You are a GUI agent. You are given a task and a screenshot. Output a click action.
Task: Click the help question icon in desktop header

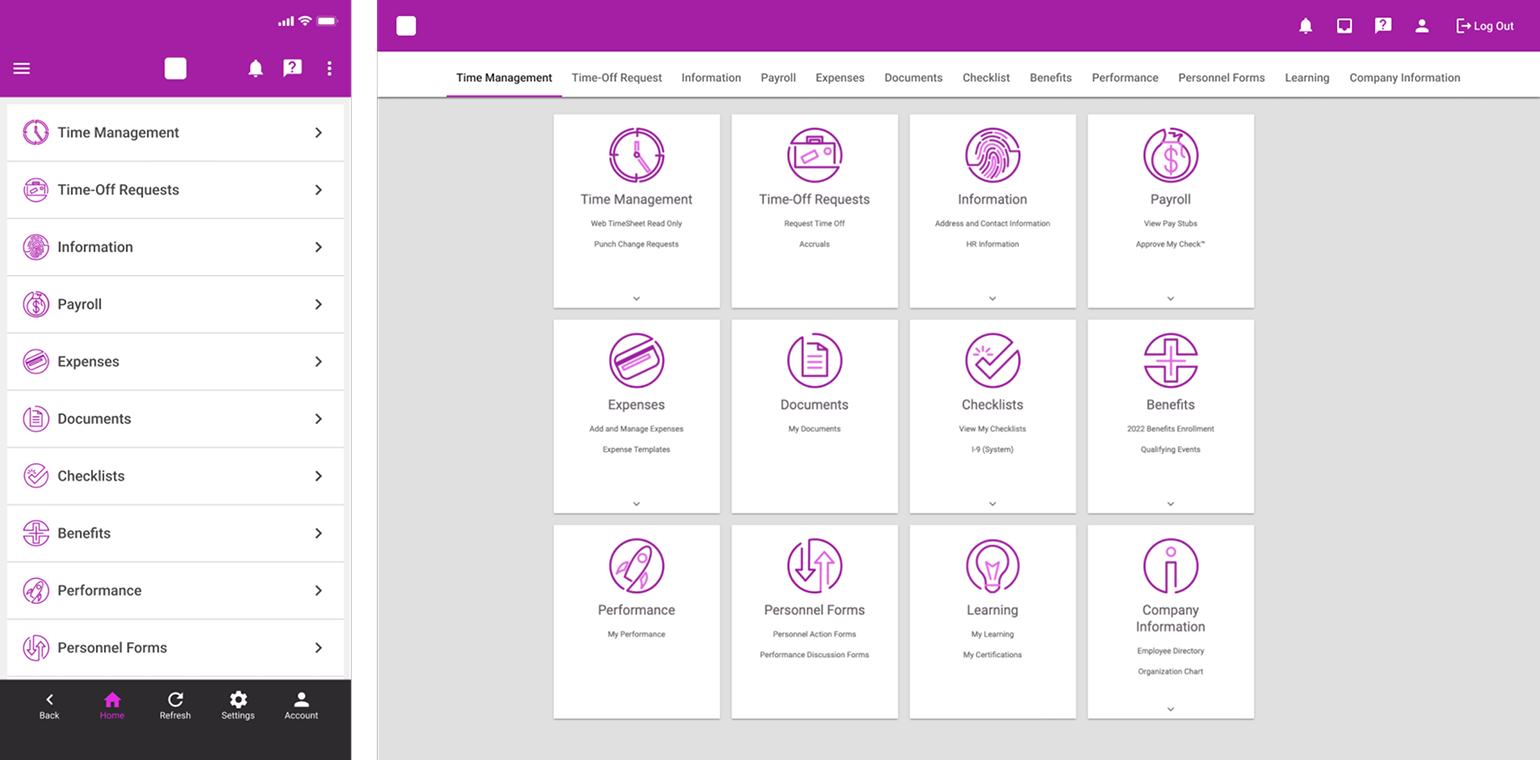point(1383,26)
